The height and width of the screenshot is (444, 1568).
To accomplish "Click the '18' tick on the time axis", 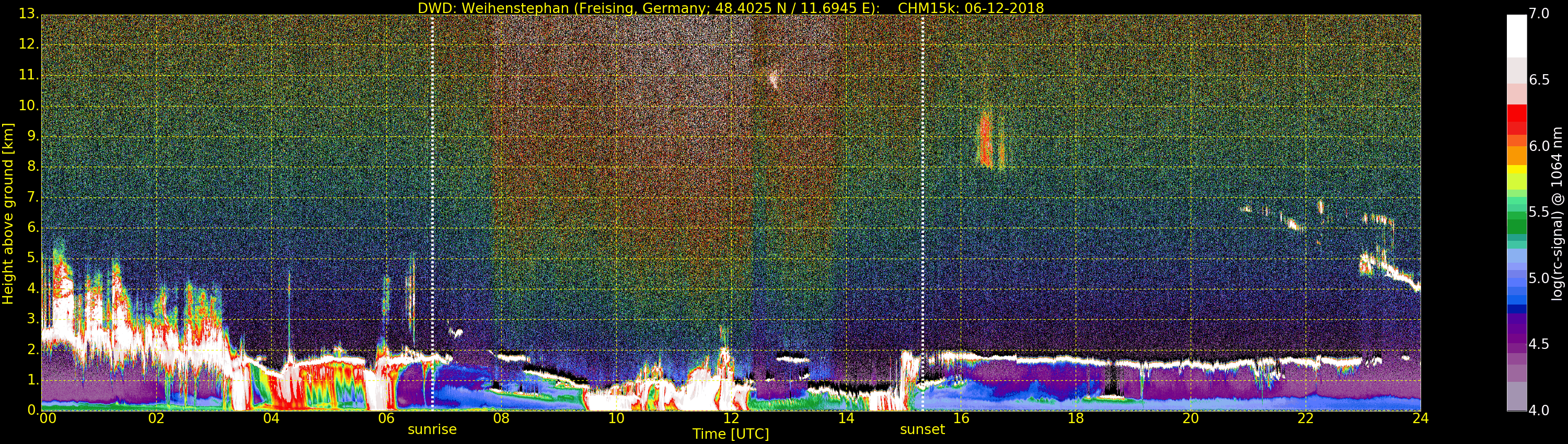I will (1076, 418).
